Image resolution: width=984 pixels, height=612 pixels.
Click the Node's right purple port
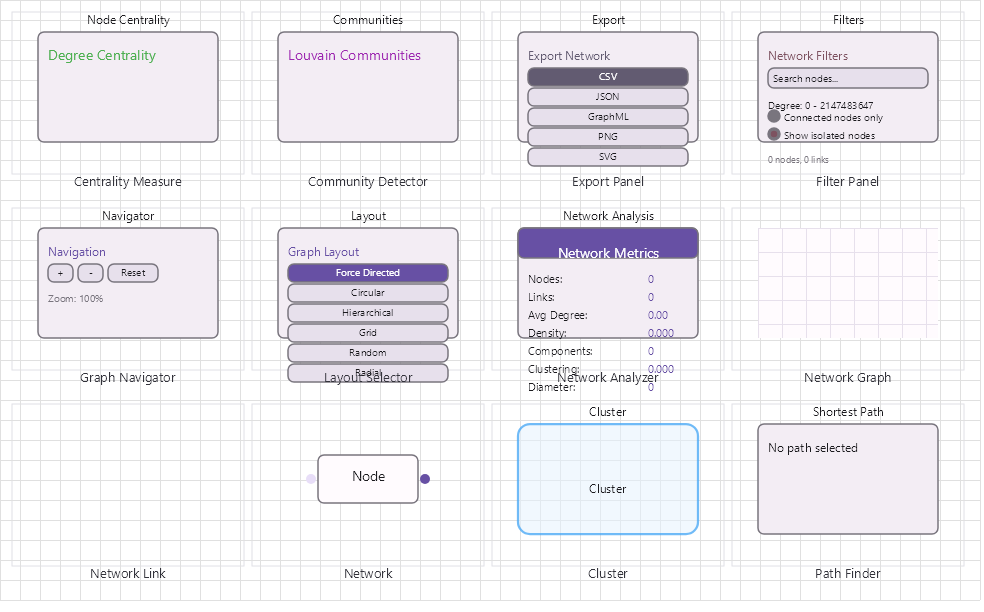(425, 479)
